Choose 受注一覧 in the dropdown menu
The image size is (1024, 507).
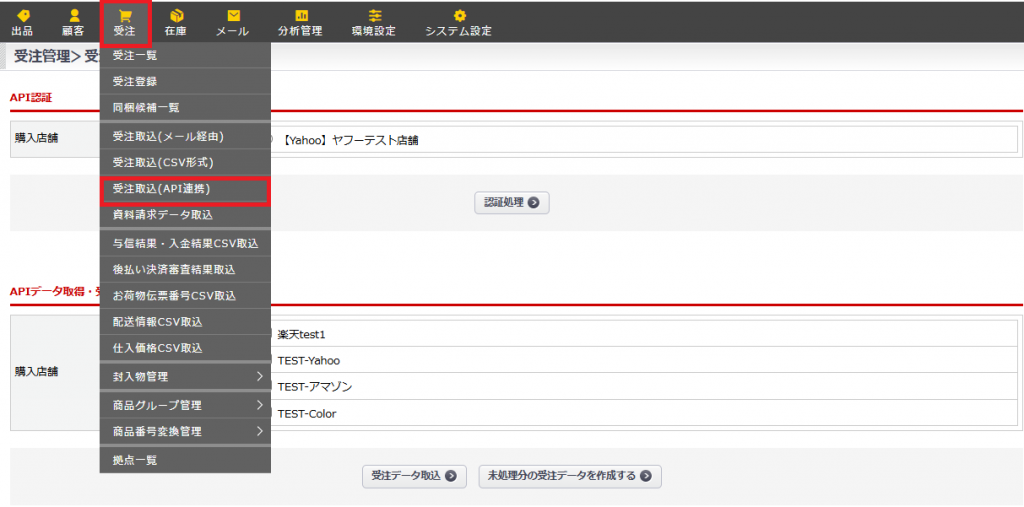click(185, 56)
